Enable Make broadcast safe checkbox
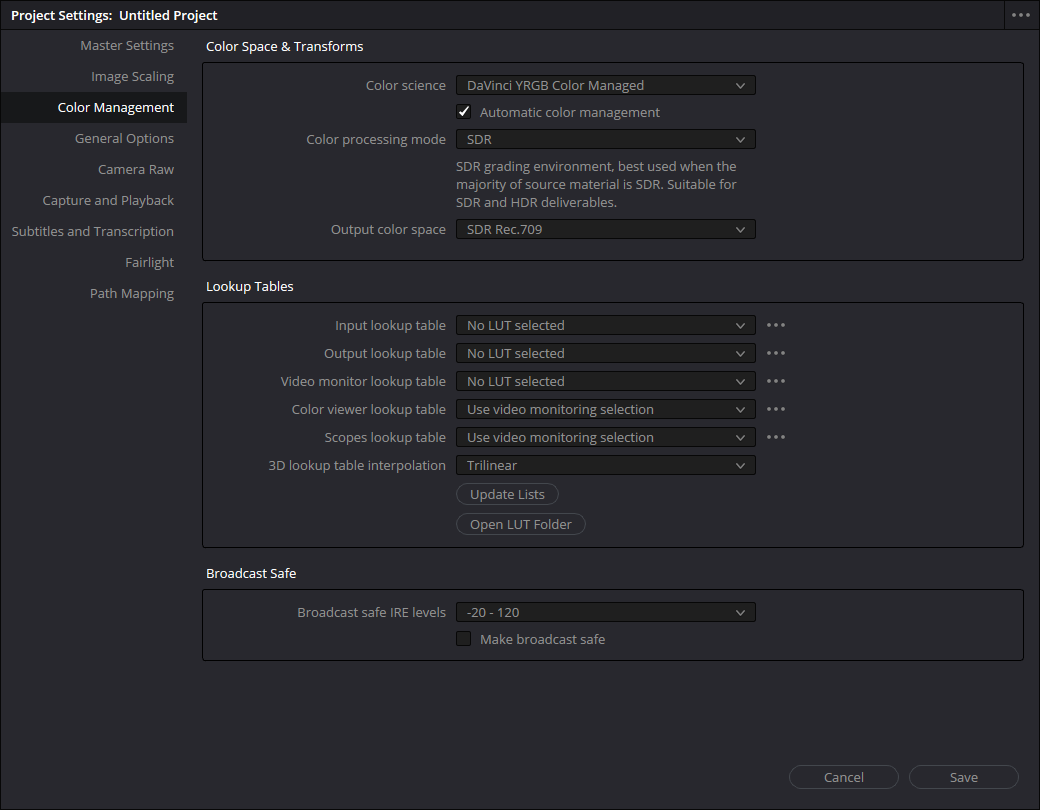 click(464, 639)
